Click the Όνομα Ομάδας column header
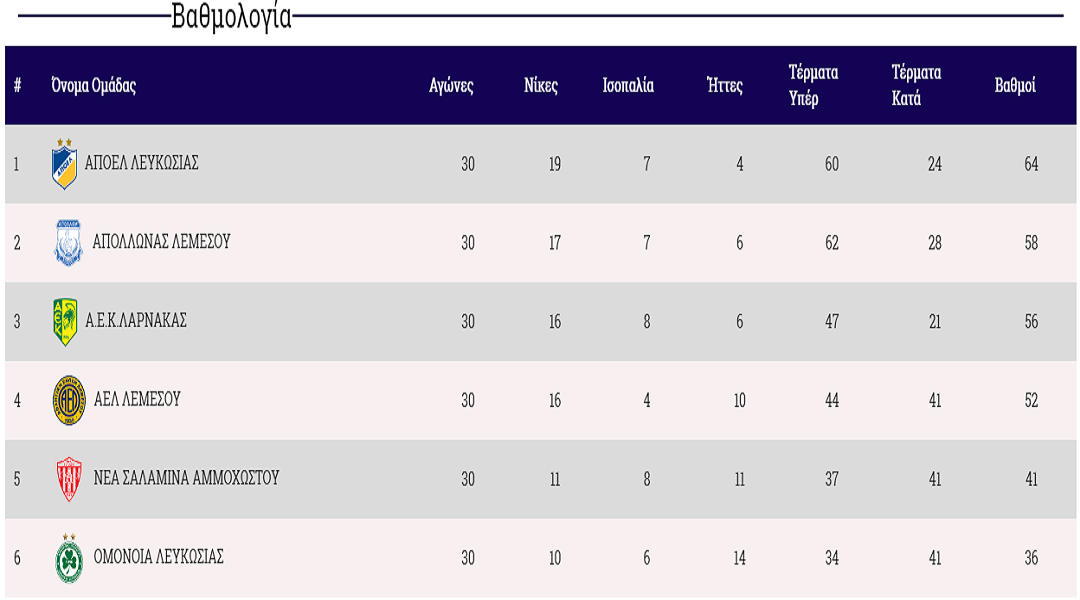Image resolution: width=1080 pixels, height=600 pixels. point(93,86)
